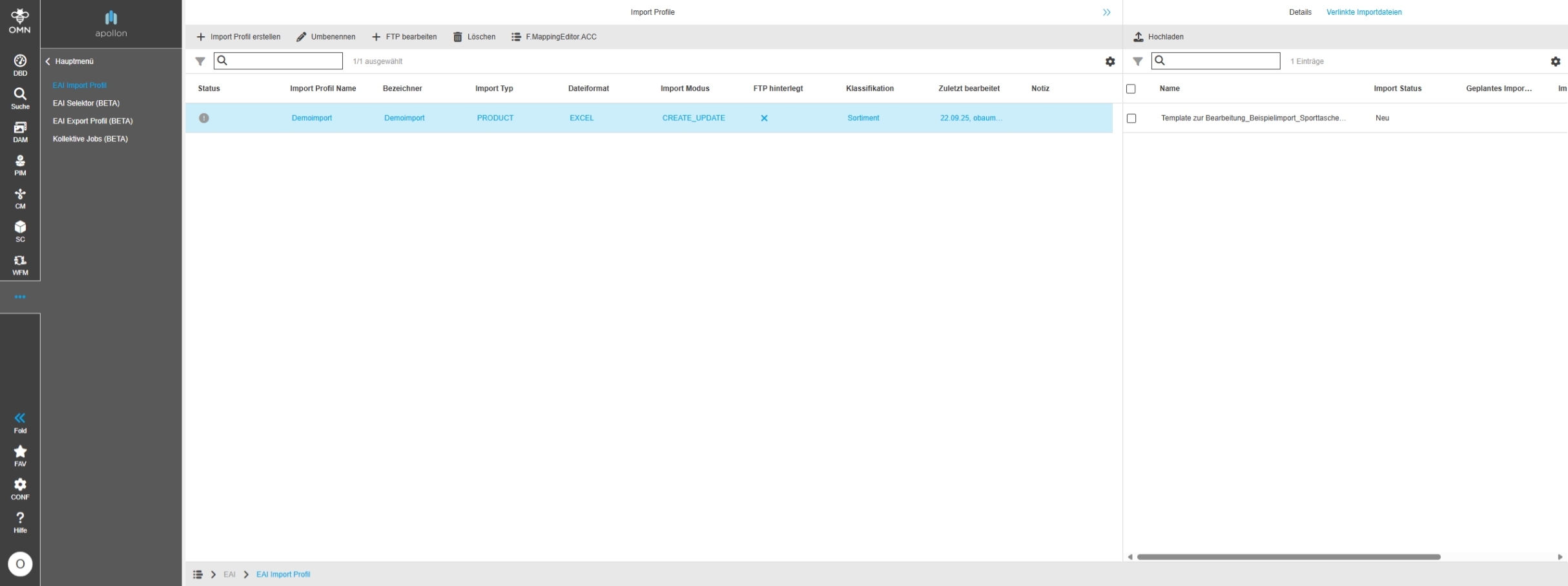The width and height of the screenshot is (1568, 586).
Task: Click the Hochladen upload button
Action: pyautogui.click(x=1159, y=37)
